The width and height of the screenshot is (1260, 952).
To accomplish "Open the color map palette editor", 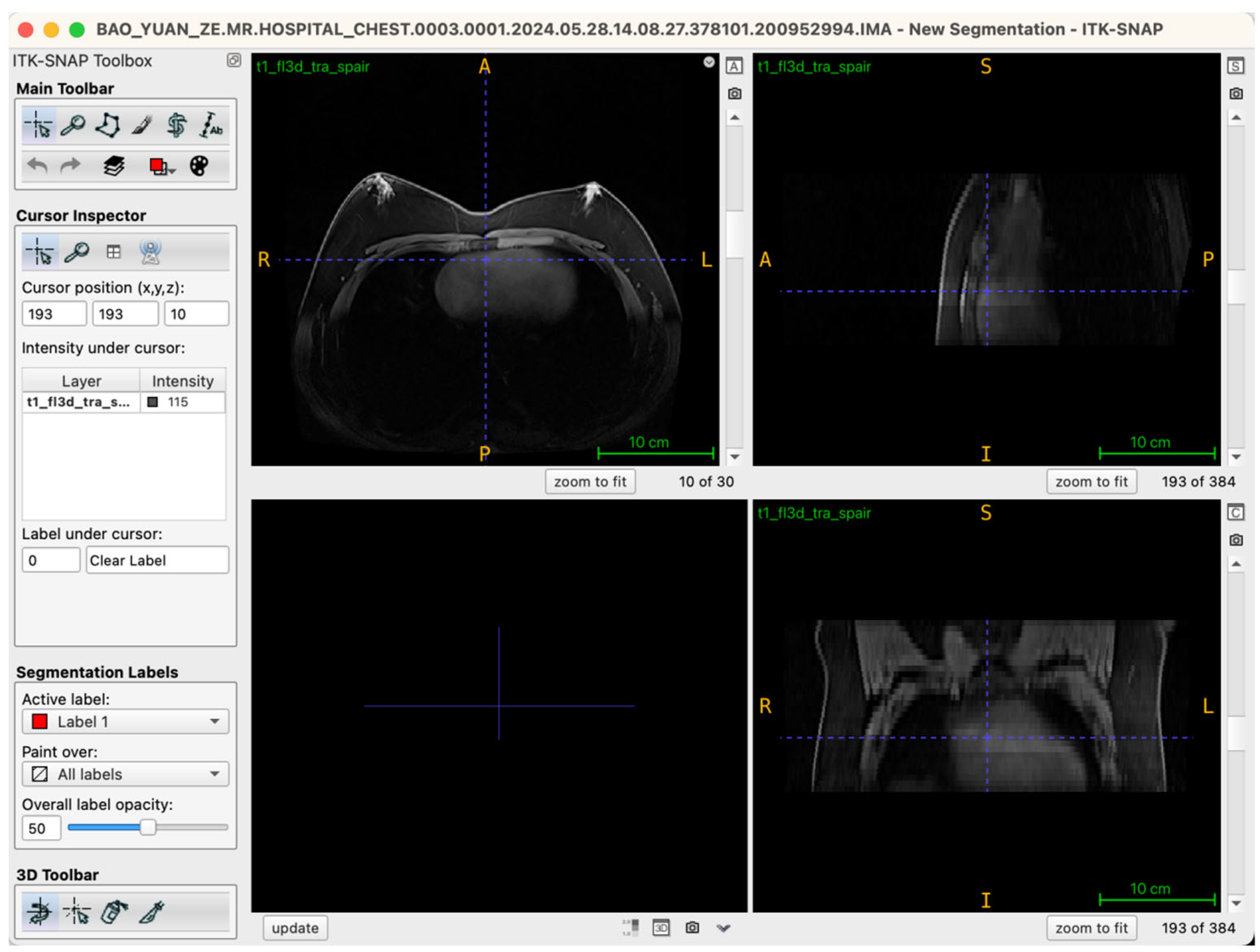I will click(199, 166).
